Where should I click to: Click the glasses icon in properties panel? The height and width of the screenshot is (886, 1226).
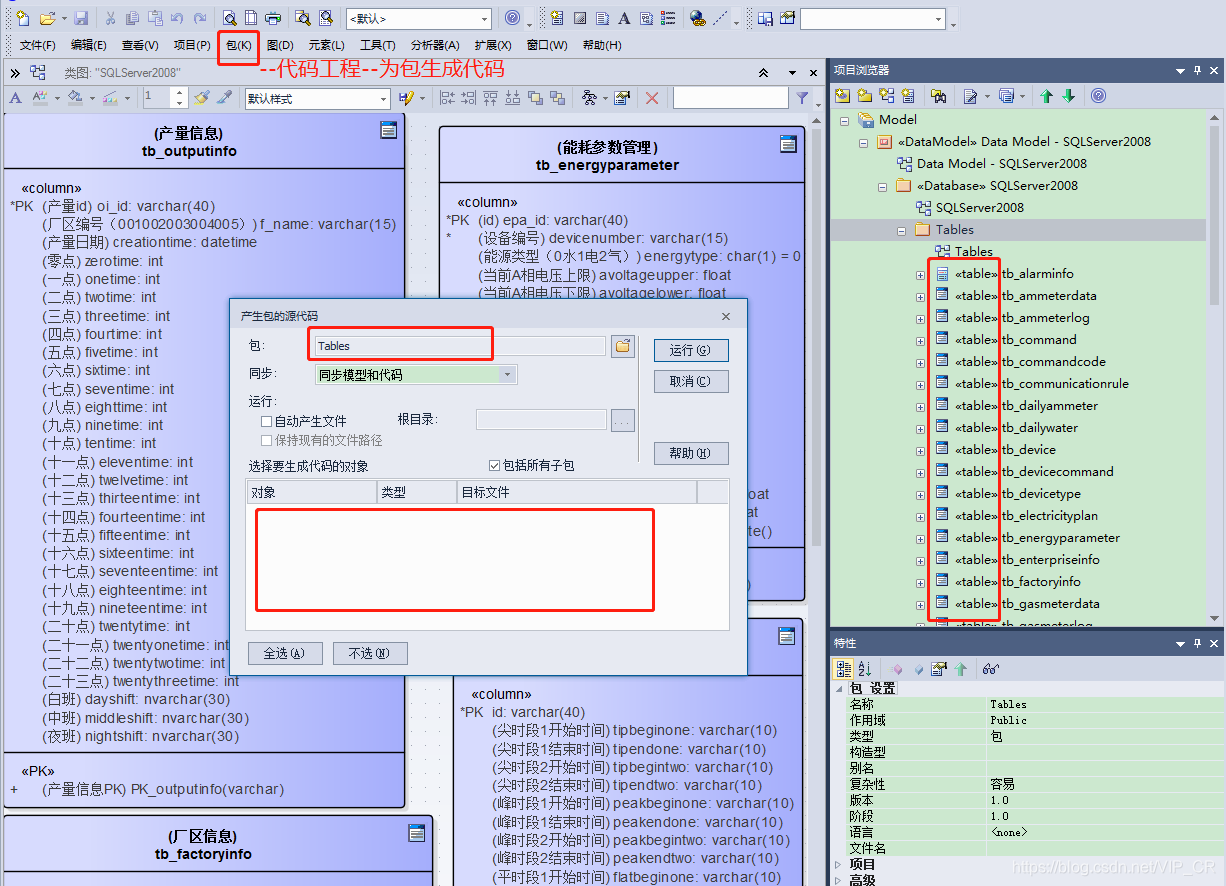(990, 669)
